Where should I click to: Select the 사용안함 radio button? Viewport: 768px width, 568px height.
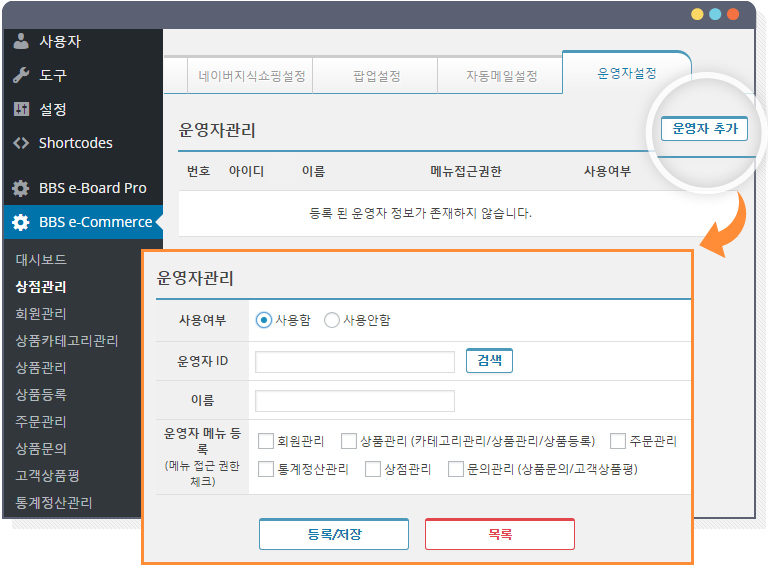pos(332,320)
